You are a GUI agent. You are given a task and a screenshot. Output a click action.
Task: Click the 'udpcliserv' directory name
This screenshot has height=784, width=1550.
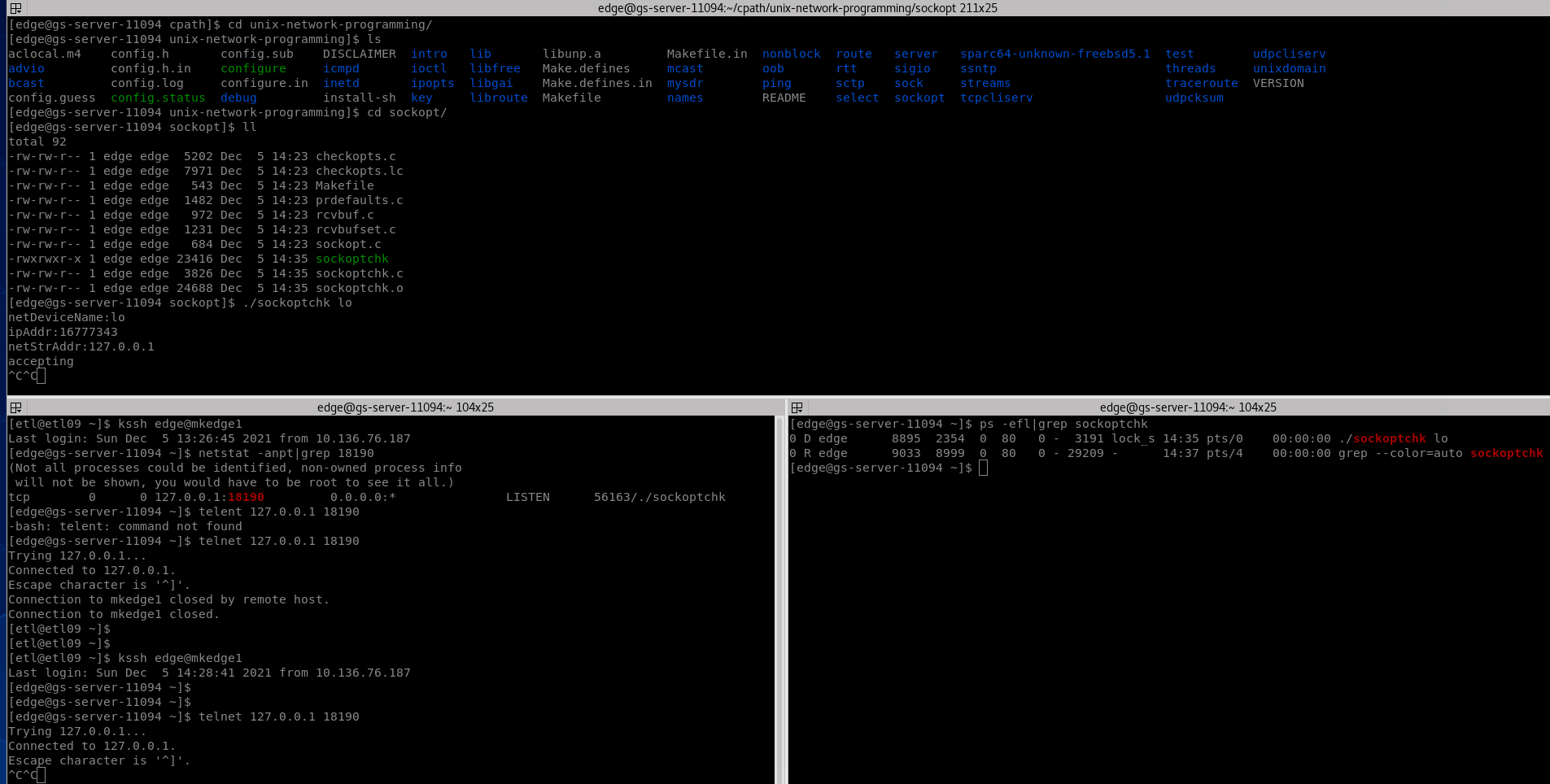point(1290,54)
